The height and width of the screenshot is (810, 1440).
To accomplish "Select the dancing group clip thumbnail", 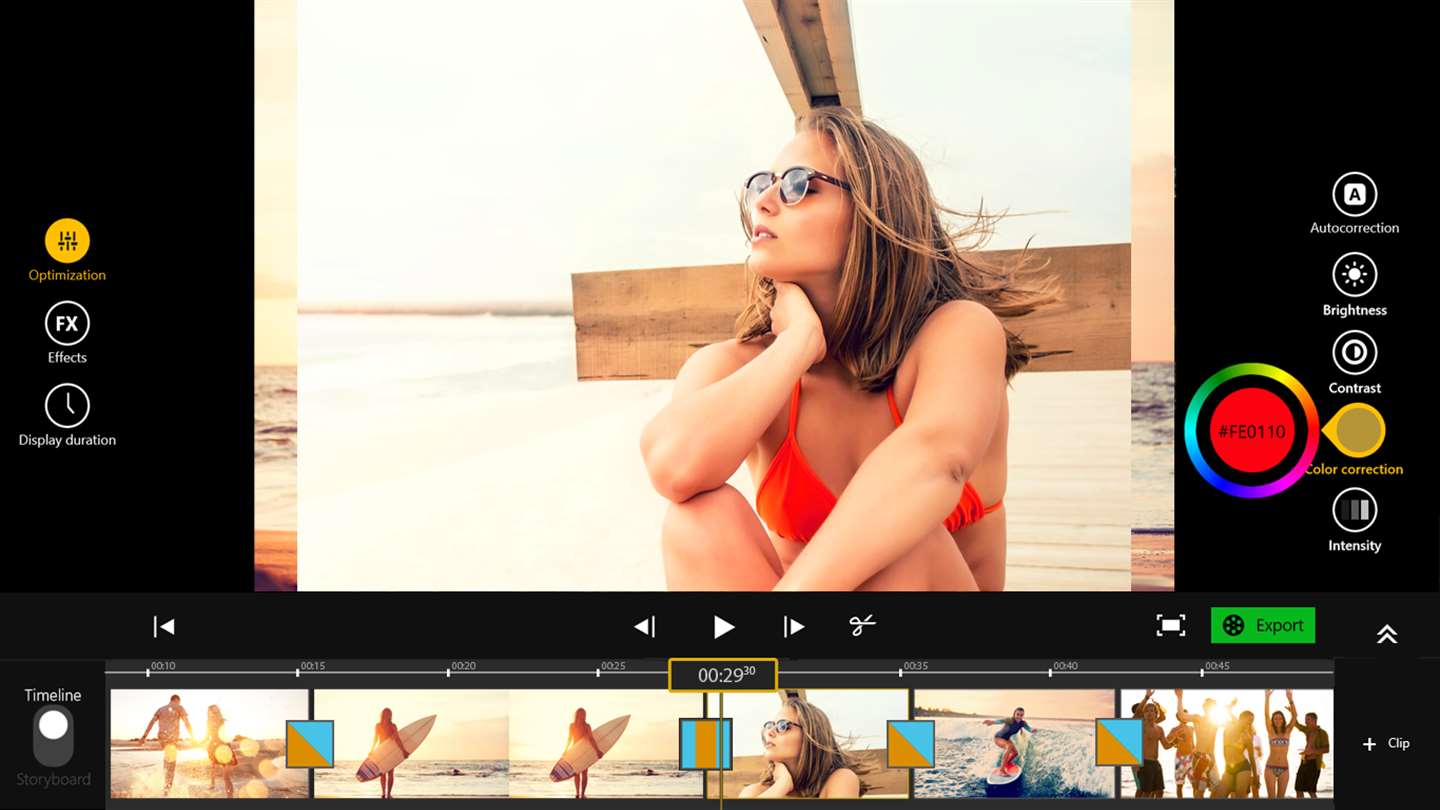I will (1226, 743).
